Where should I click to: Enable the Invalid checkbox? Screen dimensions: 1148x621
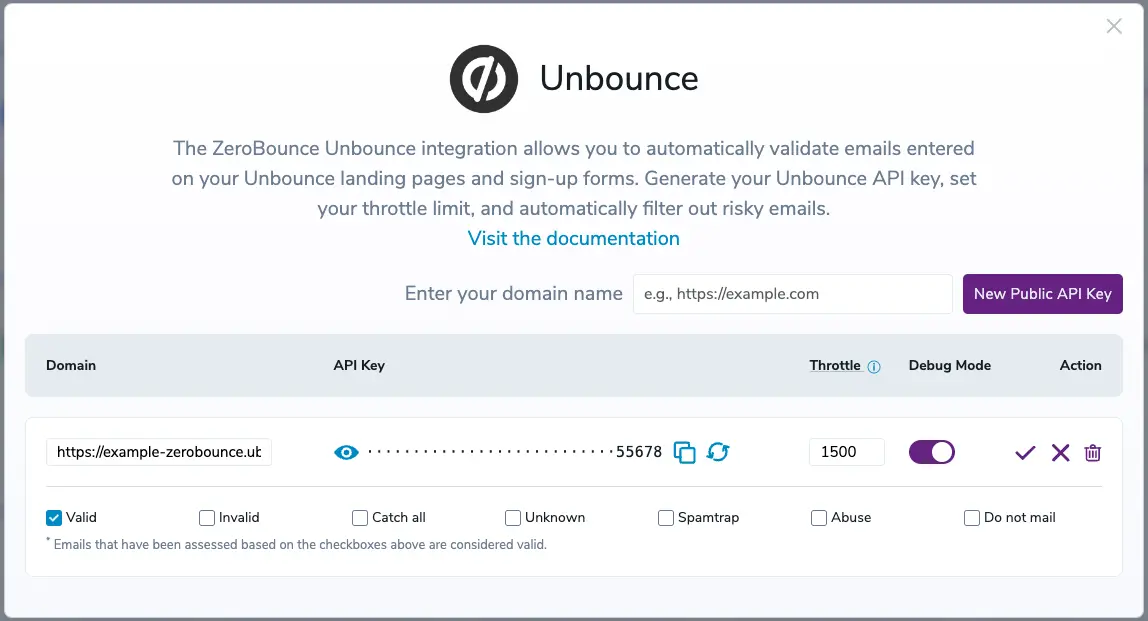click(207, 518)
